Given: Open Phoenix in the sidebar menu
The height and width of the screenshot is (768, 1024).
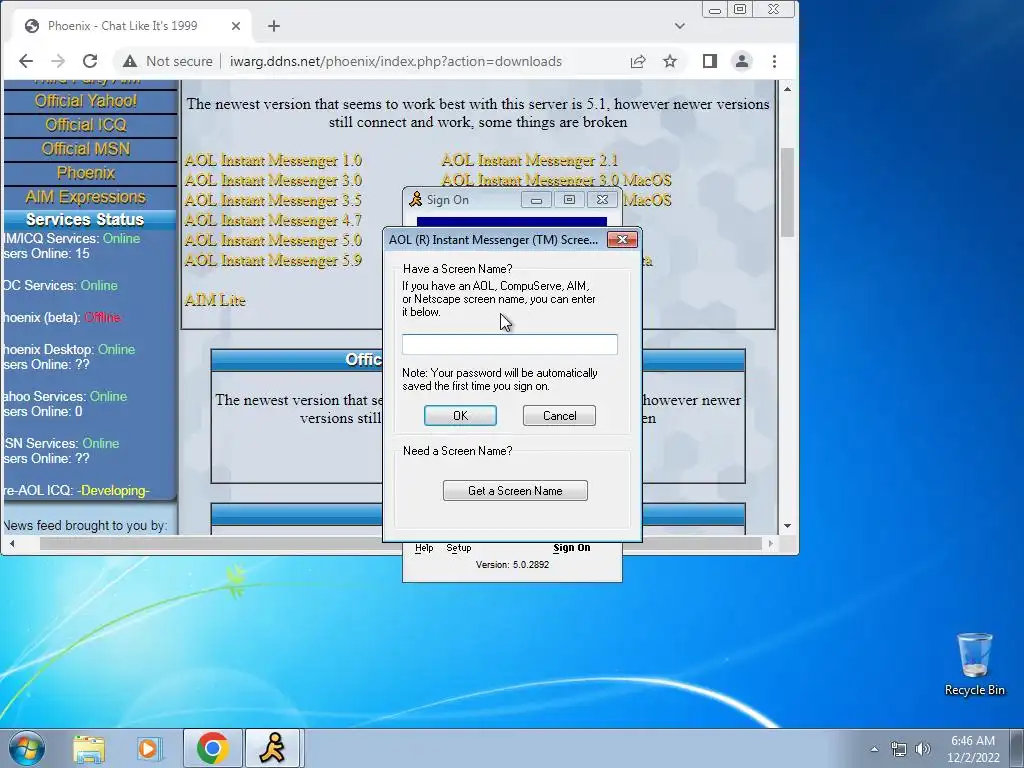Looking at the screenshot, I should [x=86, y=173].
